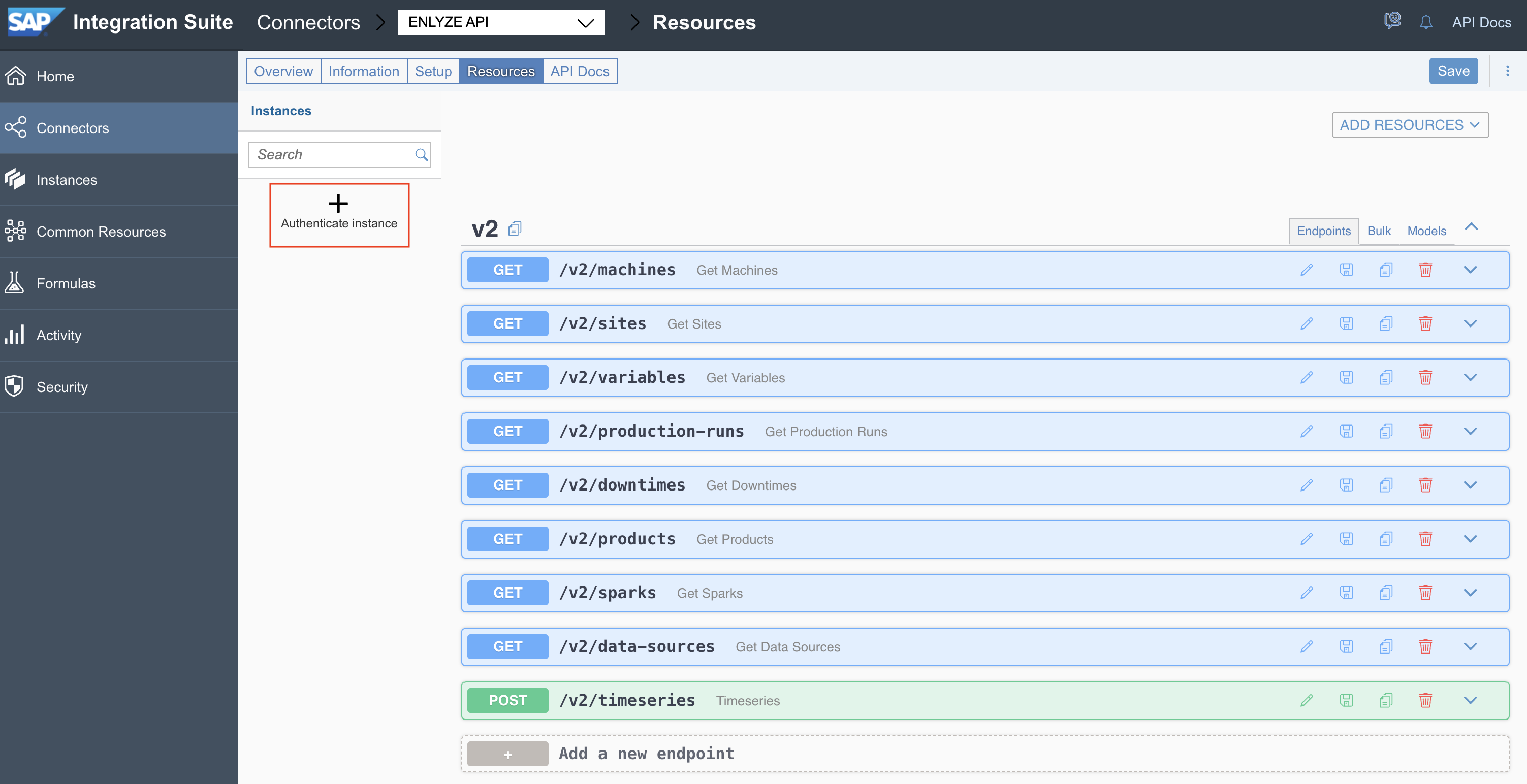The image size is (1527, 784).
Task: Click the search magnifier icon in Instances
Action: point(421,155)
